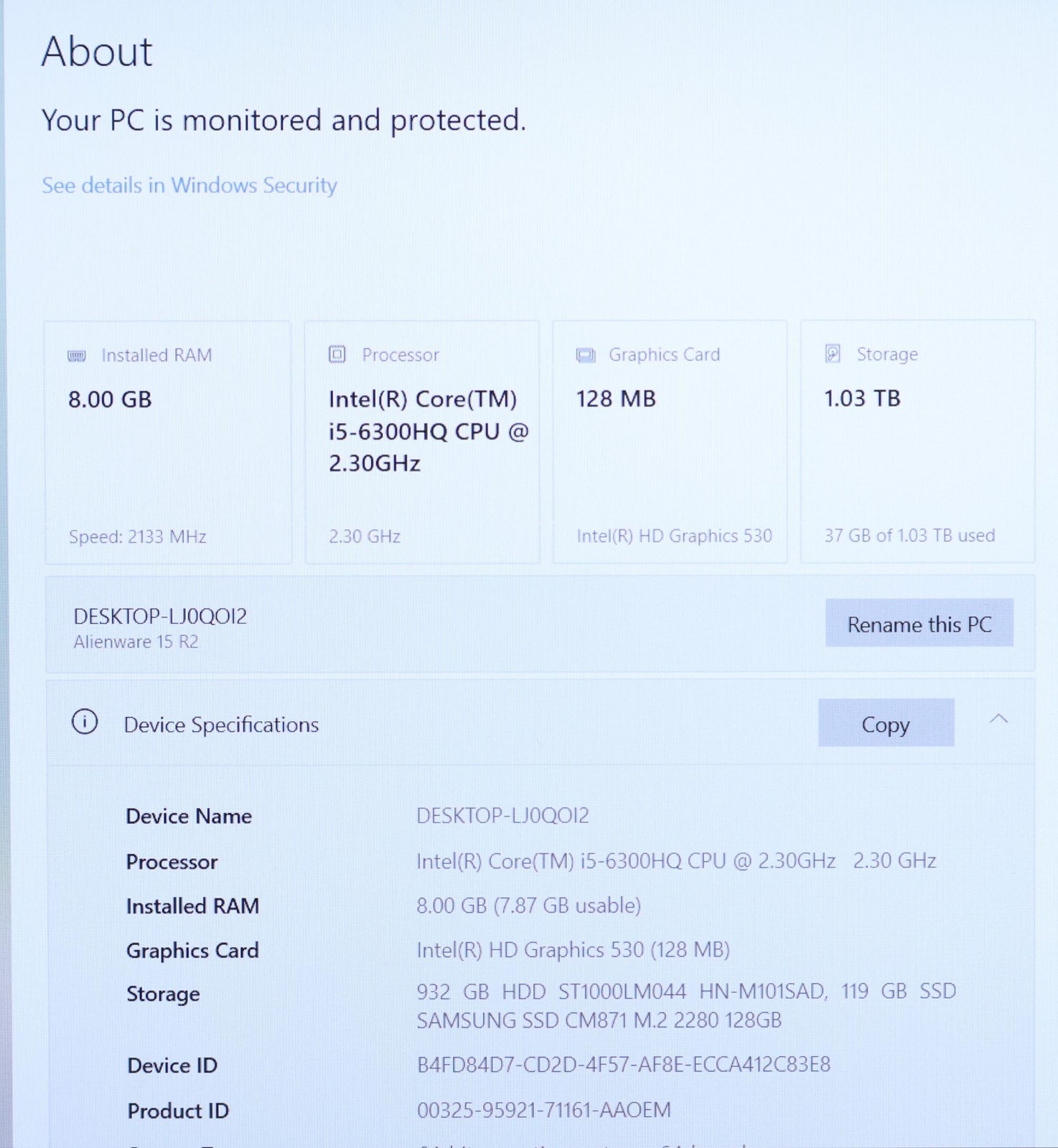This screenshot has width=1058, height=1148.
Task: Click the Storage card title
Action: coord(887,354)
